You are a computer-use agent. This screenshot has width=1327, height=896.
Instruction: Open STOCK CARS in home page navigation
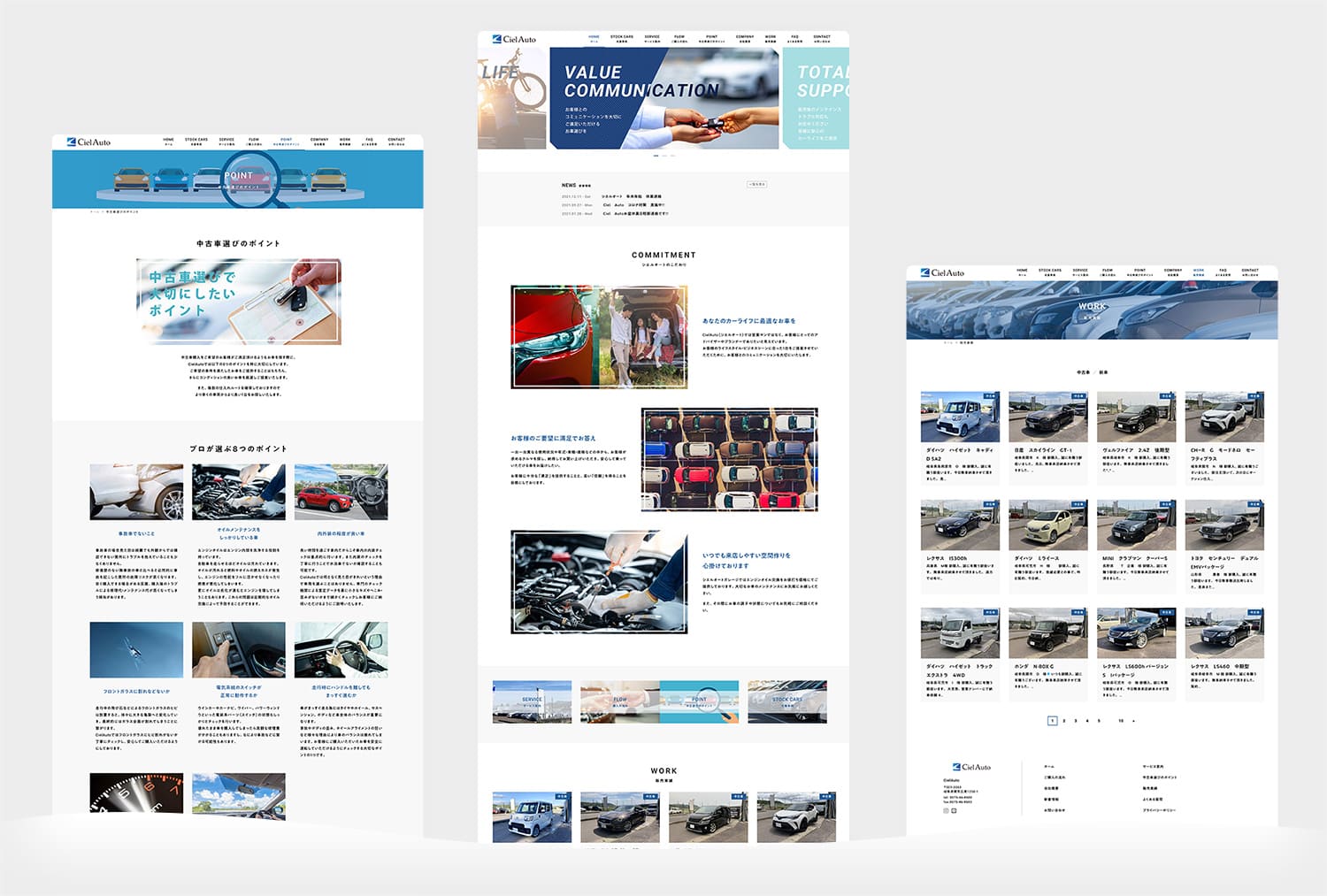[622, 38]
